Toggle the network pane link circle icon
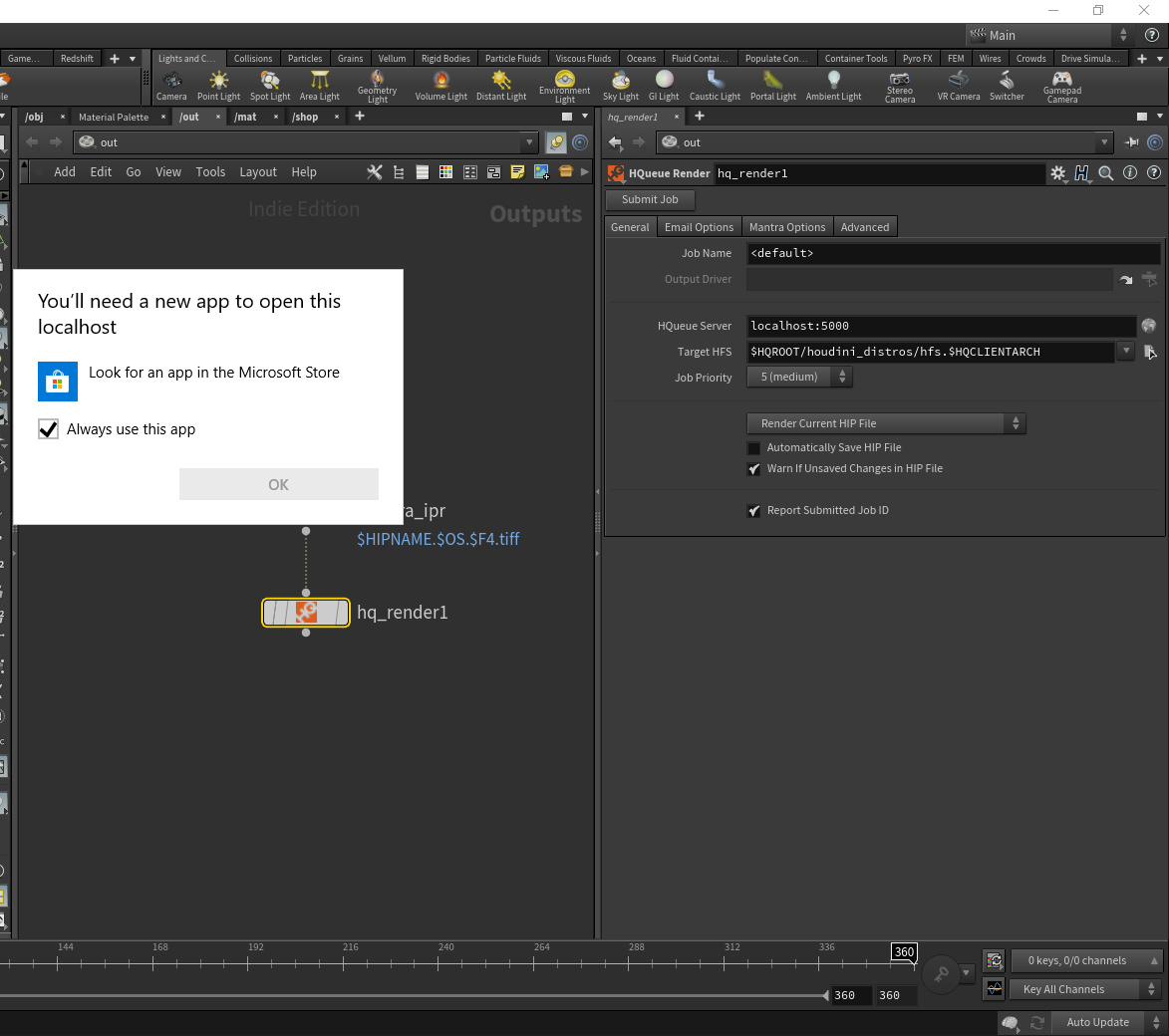1169x1036 pixels. pos(580,142)
